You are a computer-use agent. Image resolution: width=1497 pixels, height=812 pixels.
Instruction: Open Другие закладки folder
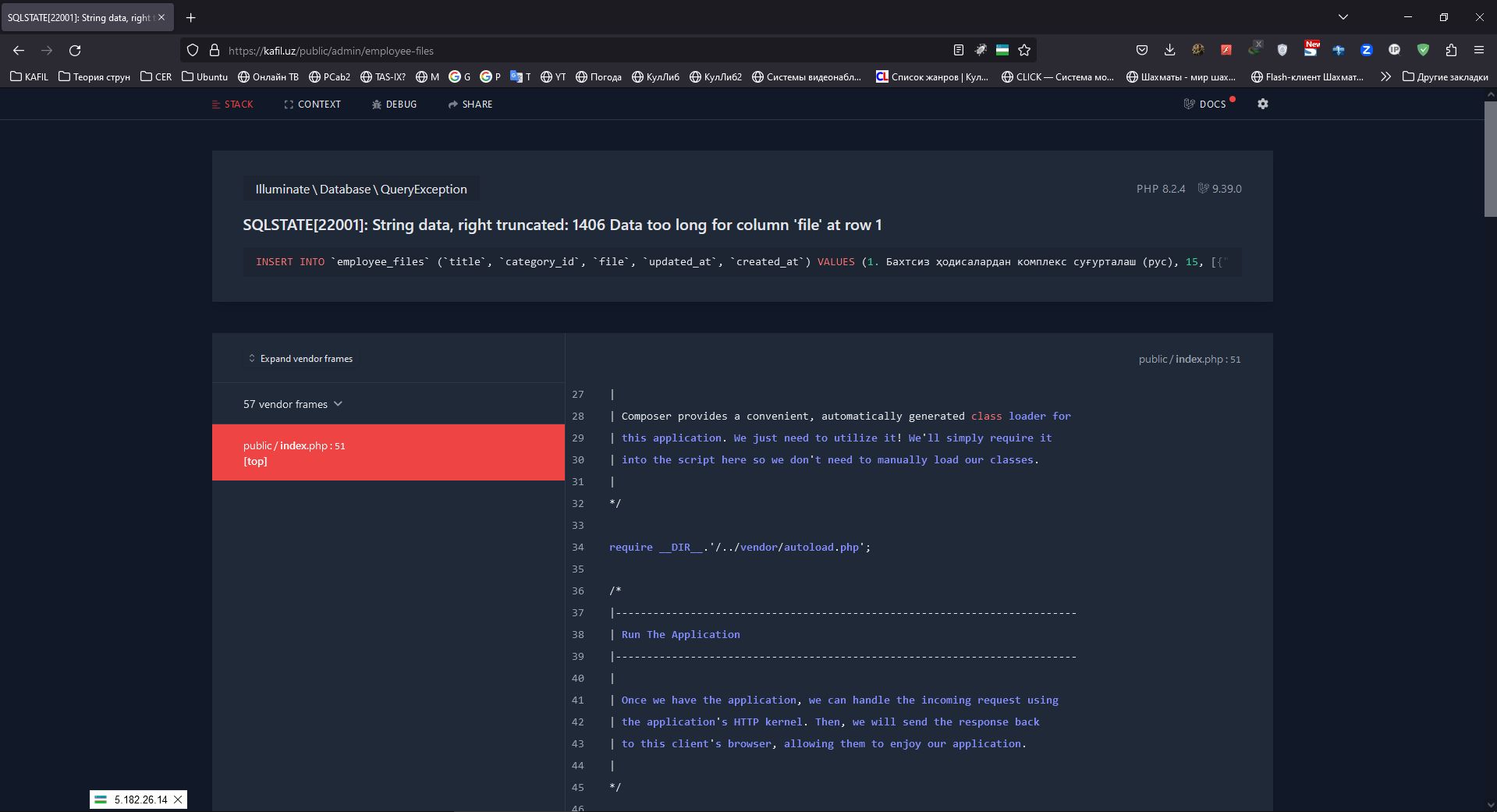click(1446, 76)
